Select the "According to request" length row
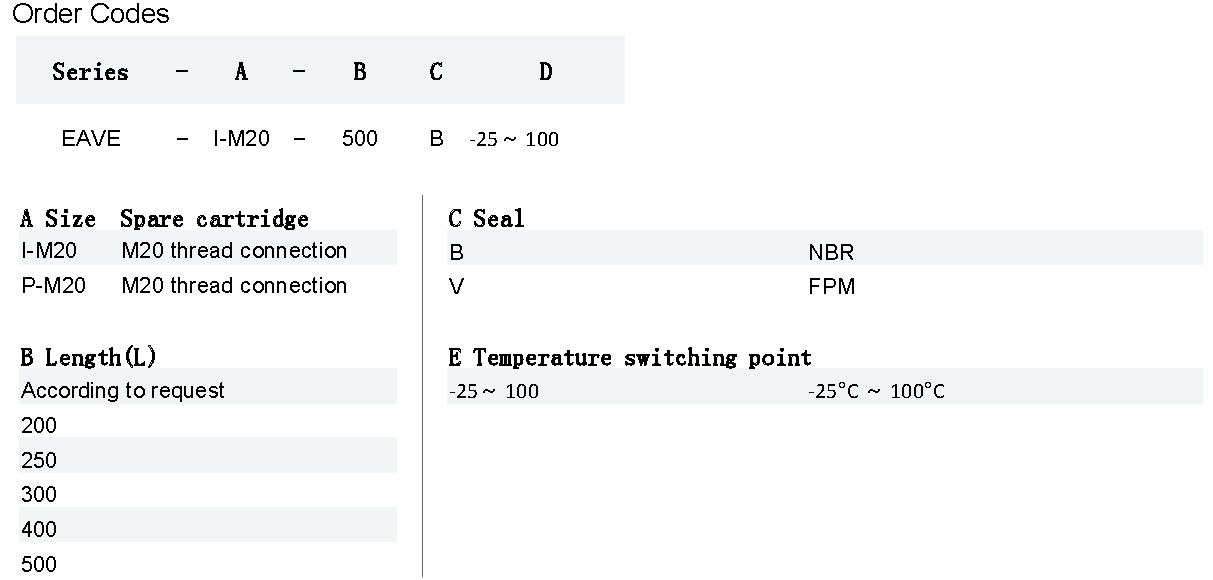 (123, 391)
